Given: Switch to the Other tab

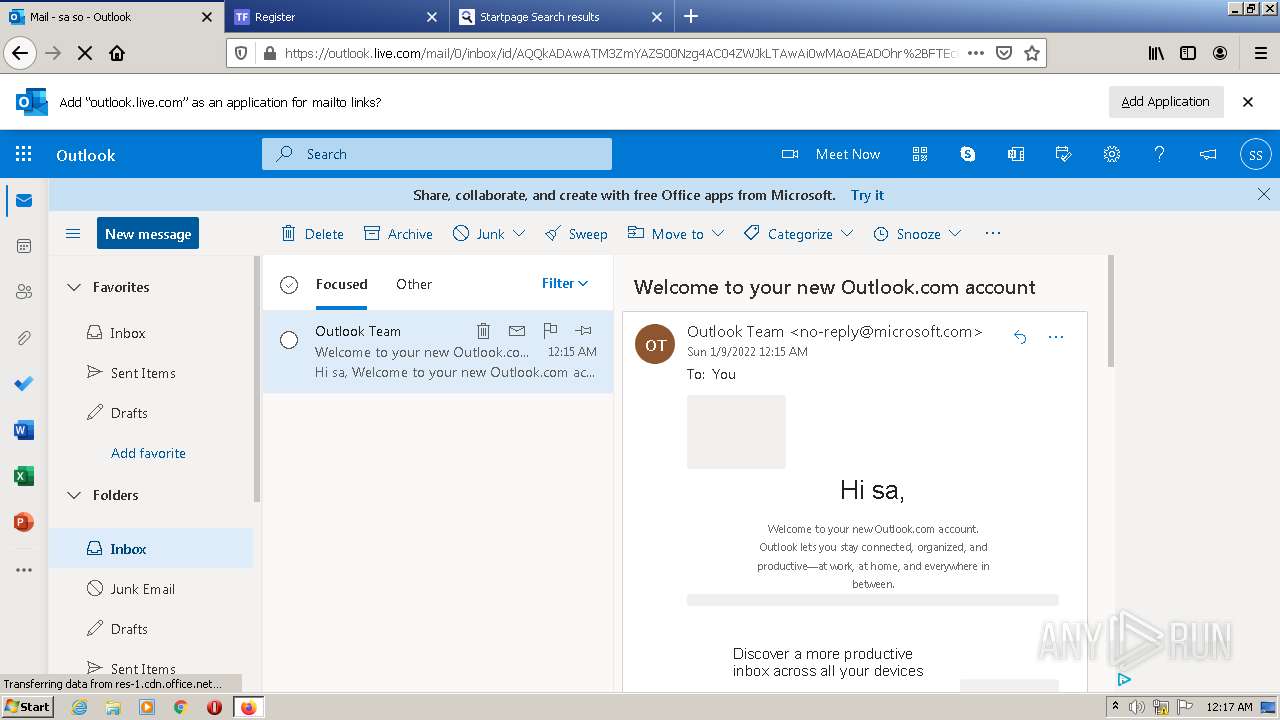Looking at the screenshot, I should [414, 284].
